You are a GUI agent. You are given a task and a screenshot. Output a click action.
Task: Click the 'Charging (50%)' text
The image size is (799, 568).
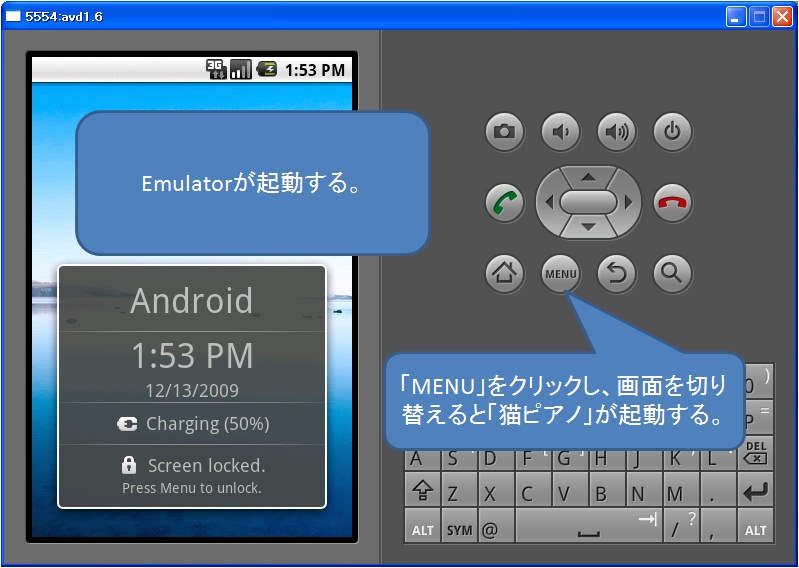pyautogui.click(x=207, y=424)
